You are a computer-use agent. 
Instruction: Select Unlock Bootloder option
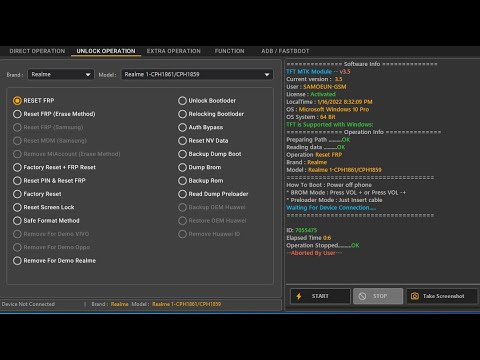(x=207, y=101)
